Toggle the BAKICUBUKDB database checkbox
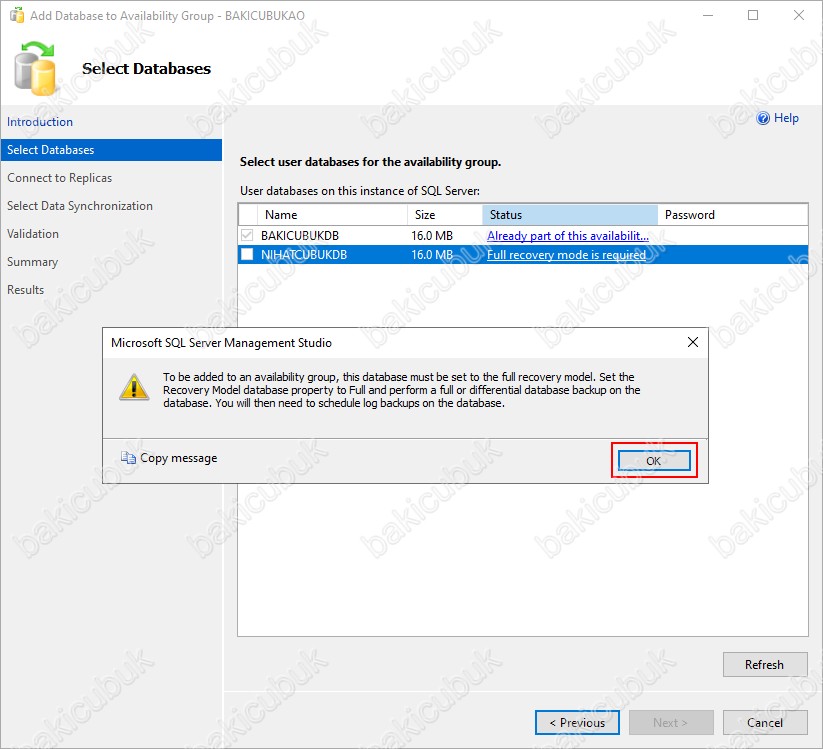 tap(247, 235)
